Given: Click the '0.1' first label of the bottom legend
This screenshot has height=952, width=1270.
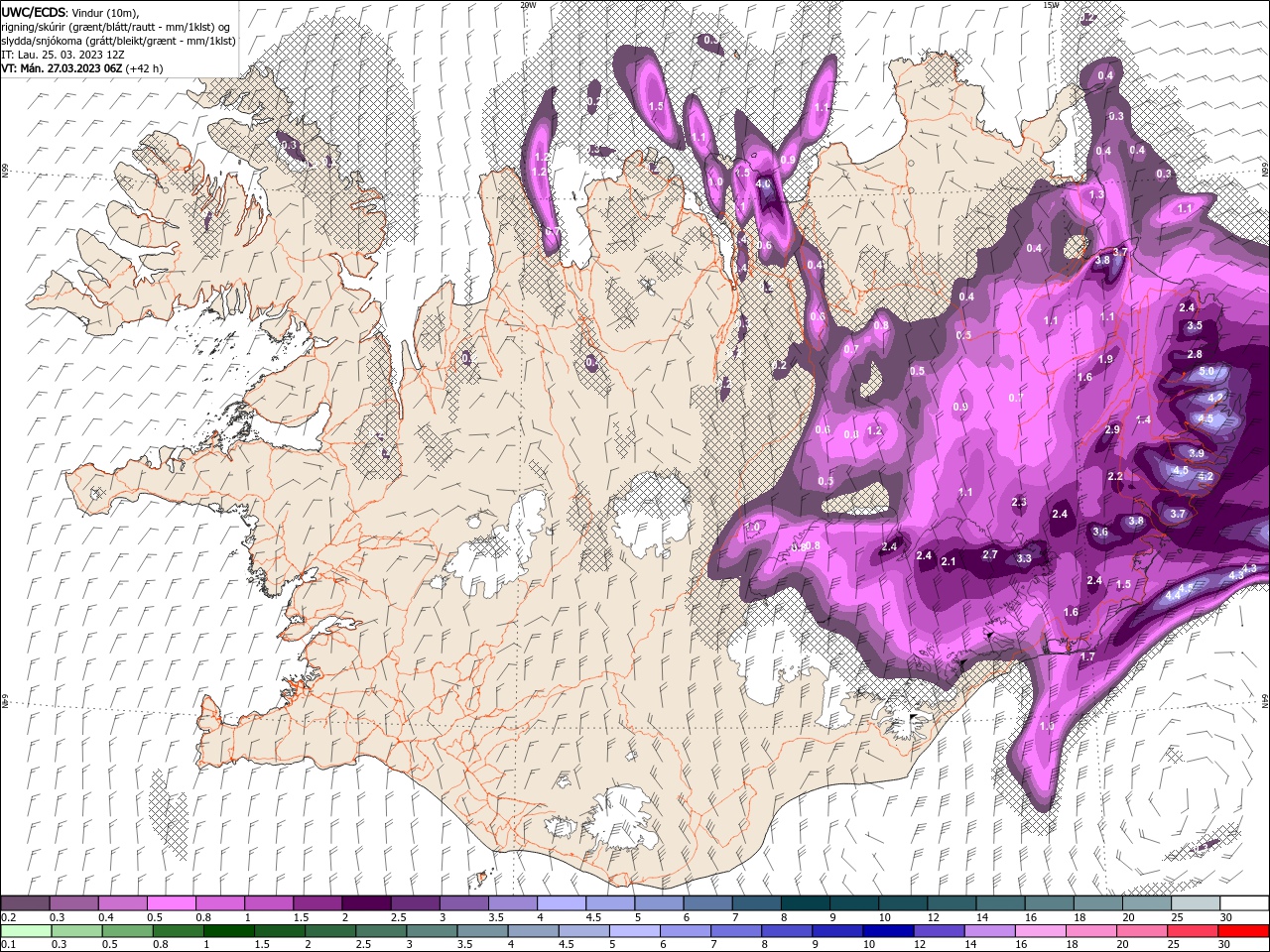Looking at the screenshot, I should [8, 944].
